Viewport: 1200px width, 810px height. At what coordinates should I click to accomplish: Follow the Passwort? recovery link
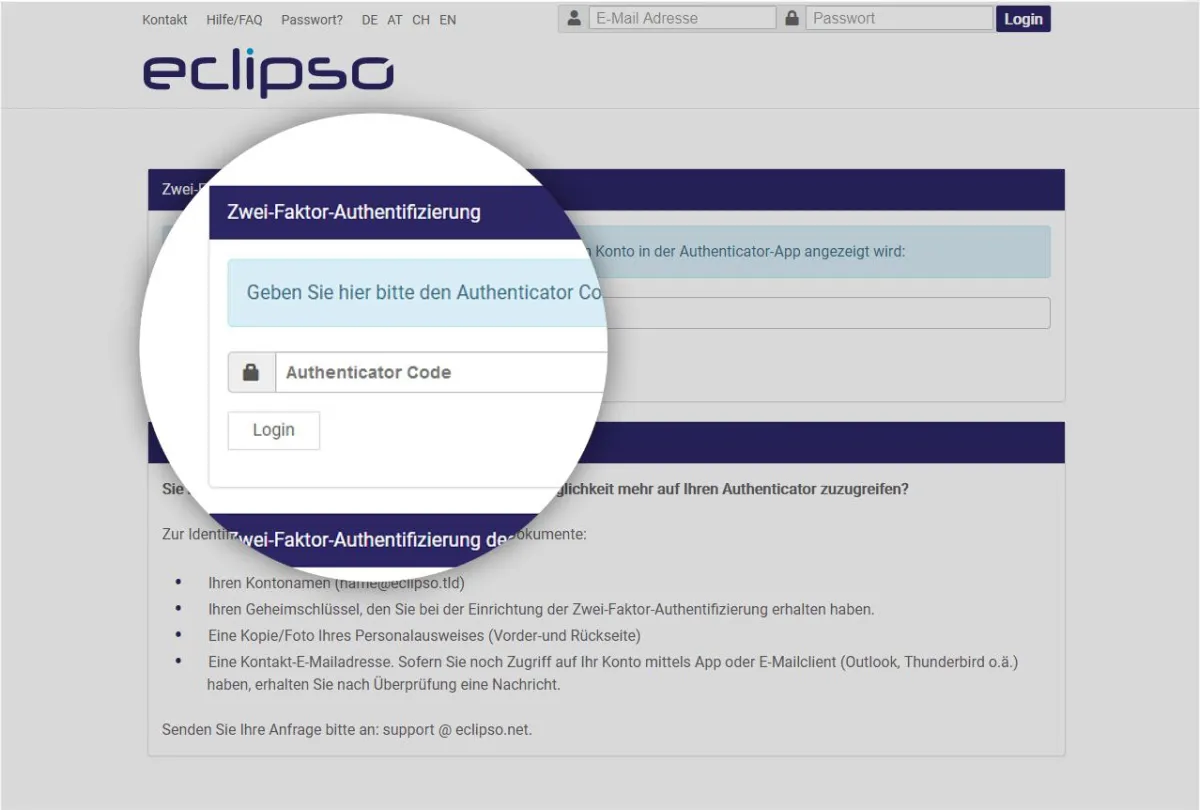pyautogui.click(x=312, y=20)
